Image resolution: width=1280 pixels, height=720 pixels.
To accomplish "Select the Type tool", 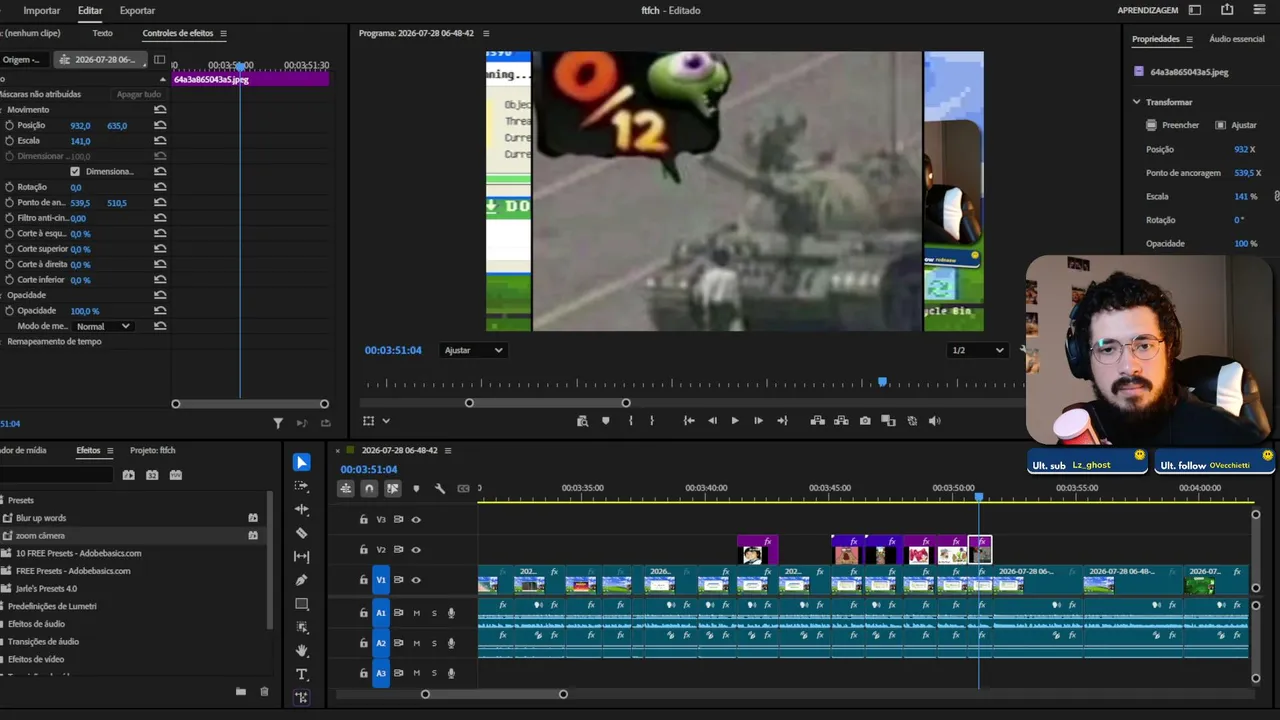I will click(301, 674).
